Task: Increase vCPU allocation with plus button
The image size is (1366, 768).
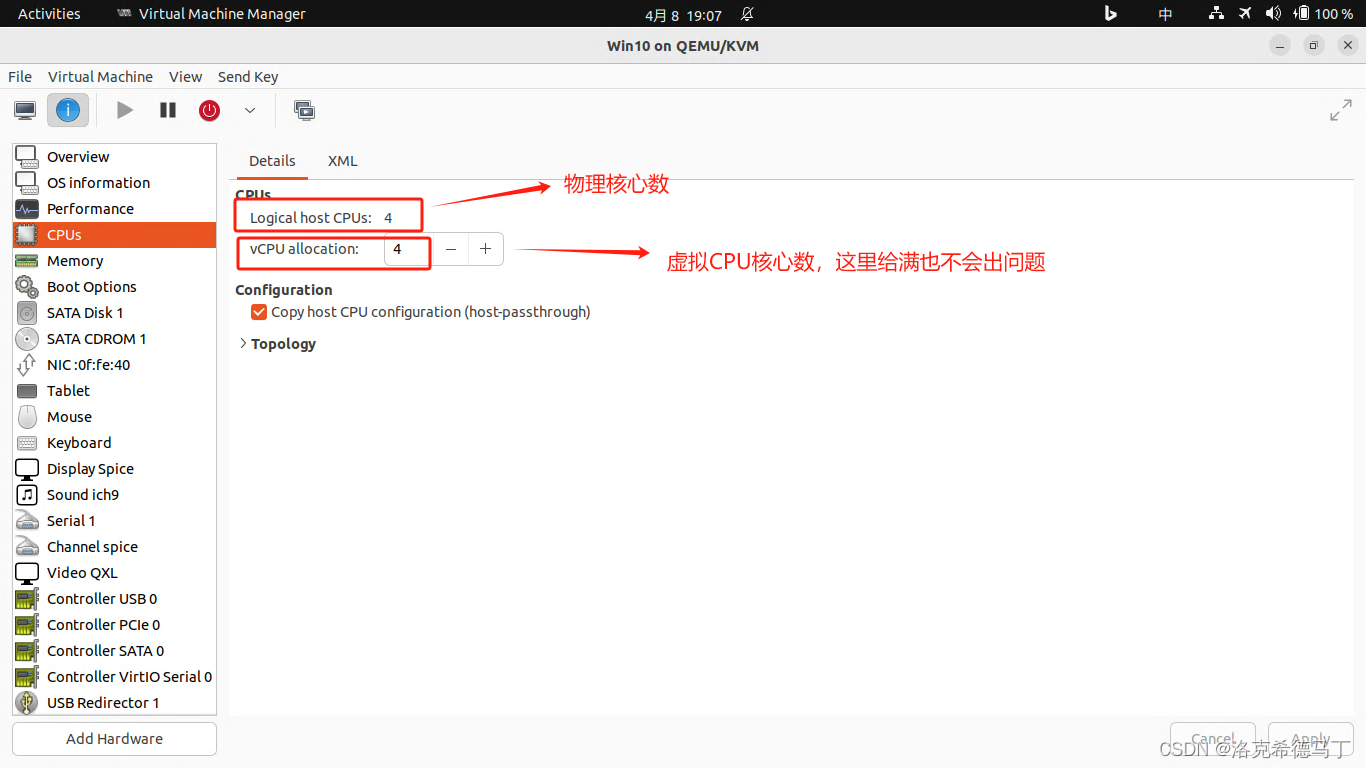Action: tap(485, 249)
